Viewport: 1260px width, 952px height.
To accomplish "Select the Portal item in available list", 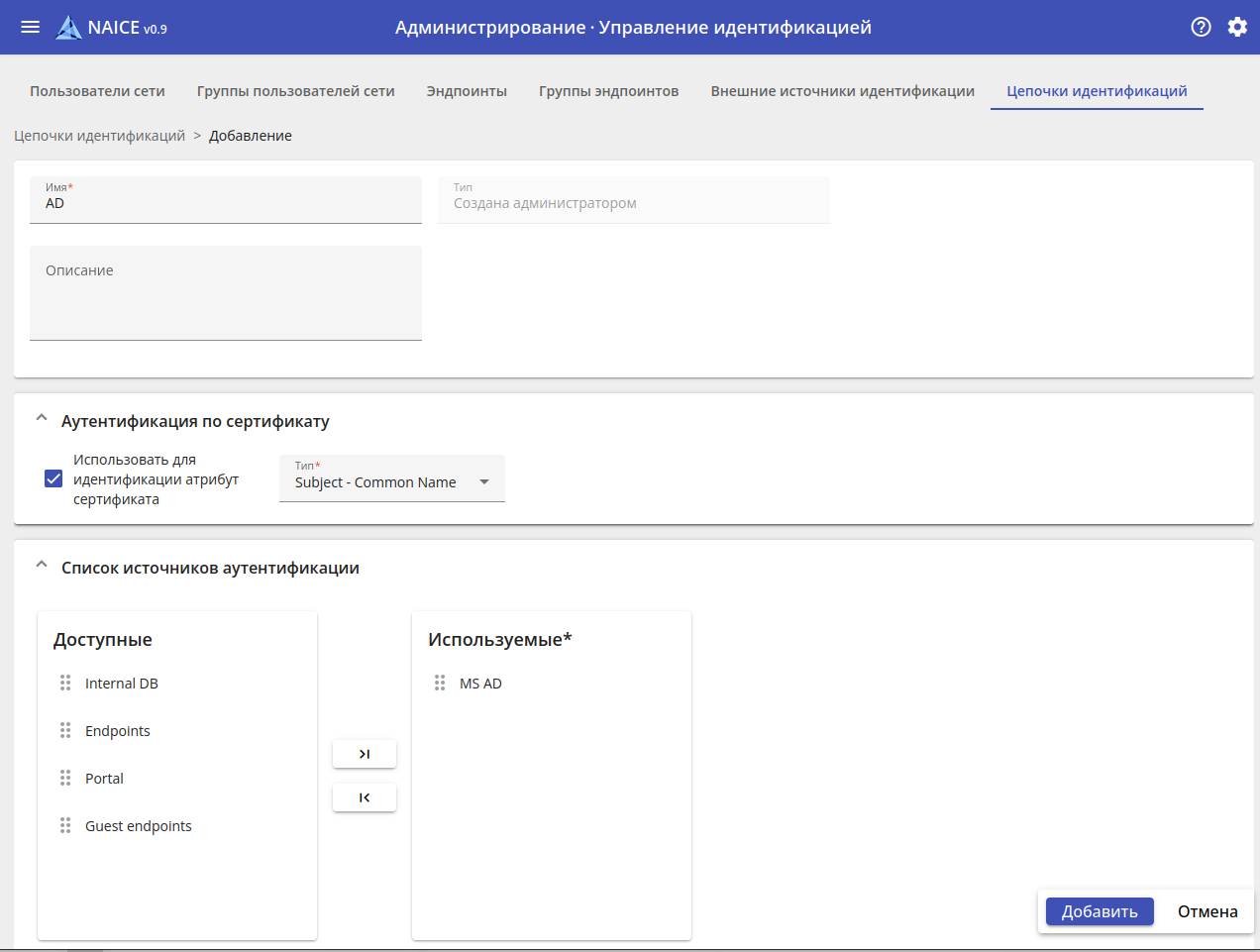I will coord(104,779).
